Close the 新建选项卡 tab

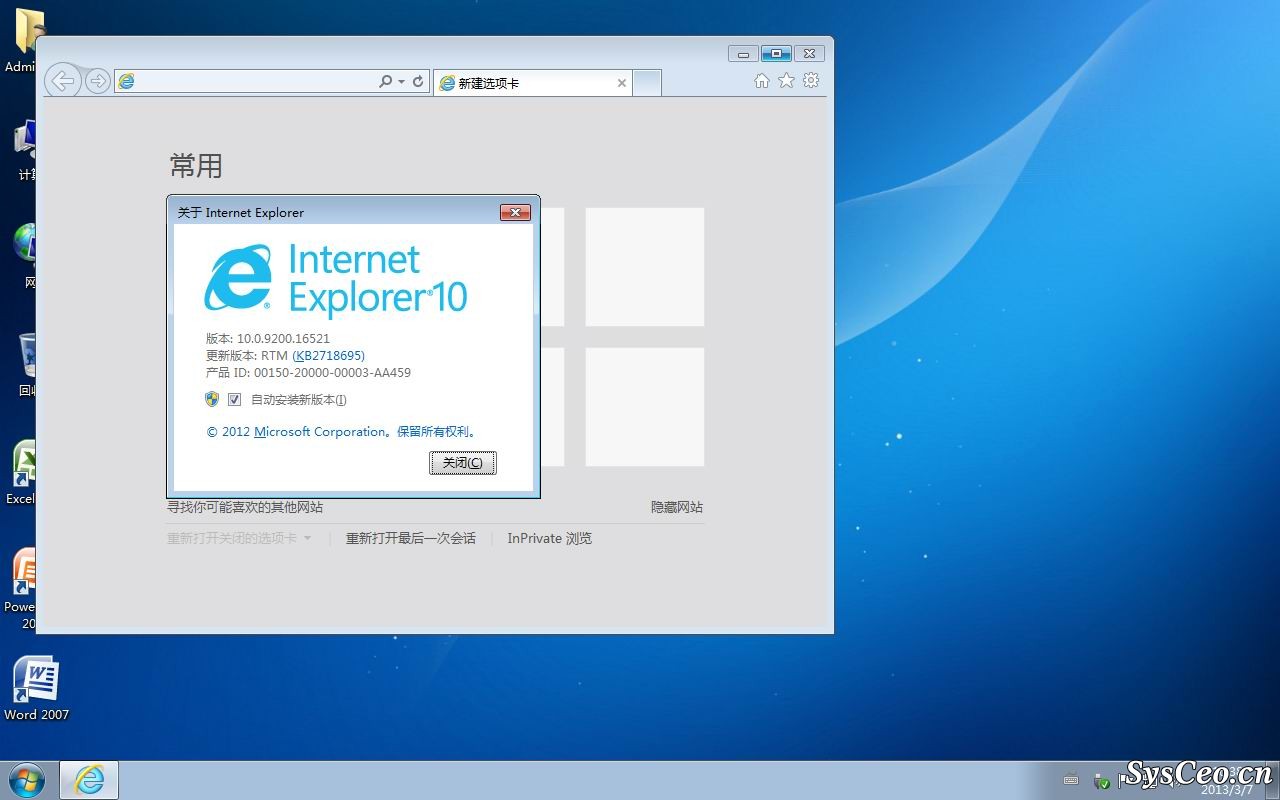click(x=622, y=83)
